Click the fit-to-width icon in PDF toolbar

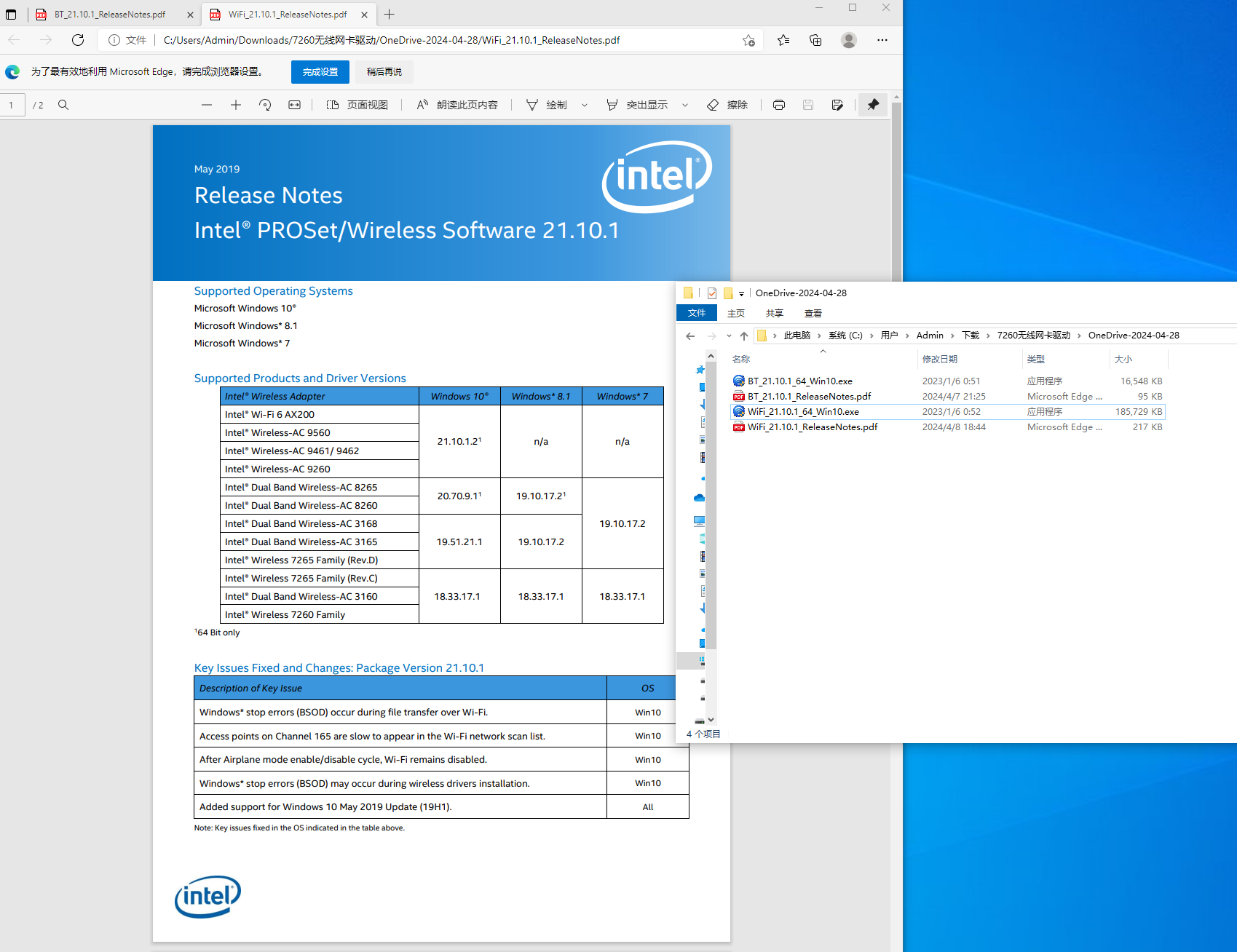[x=294, y=105]
